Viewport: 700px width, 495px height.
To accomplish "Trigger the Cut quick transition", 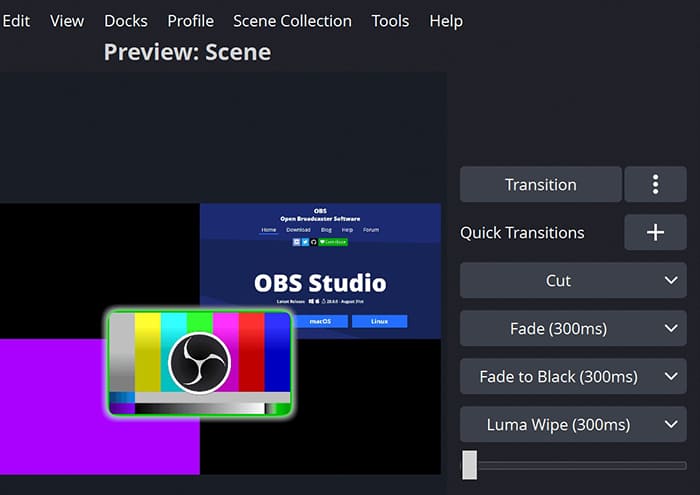I will pyautogui.click(x=558, y=280).
